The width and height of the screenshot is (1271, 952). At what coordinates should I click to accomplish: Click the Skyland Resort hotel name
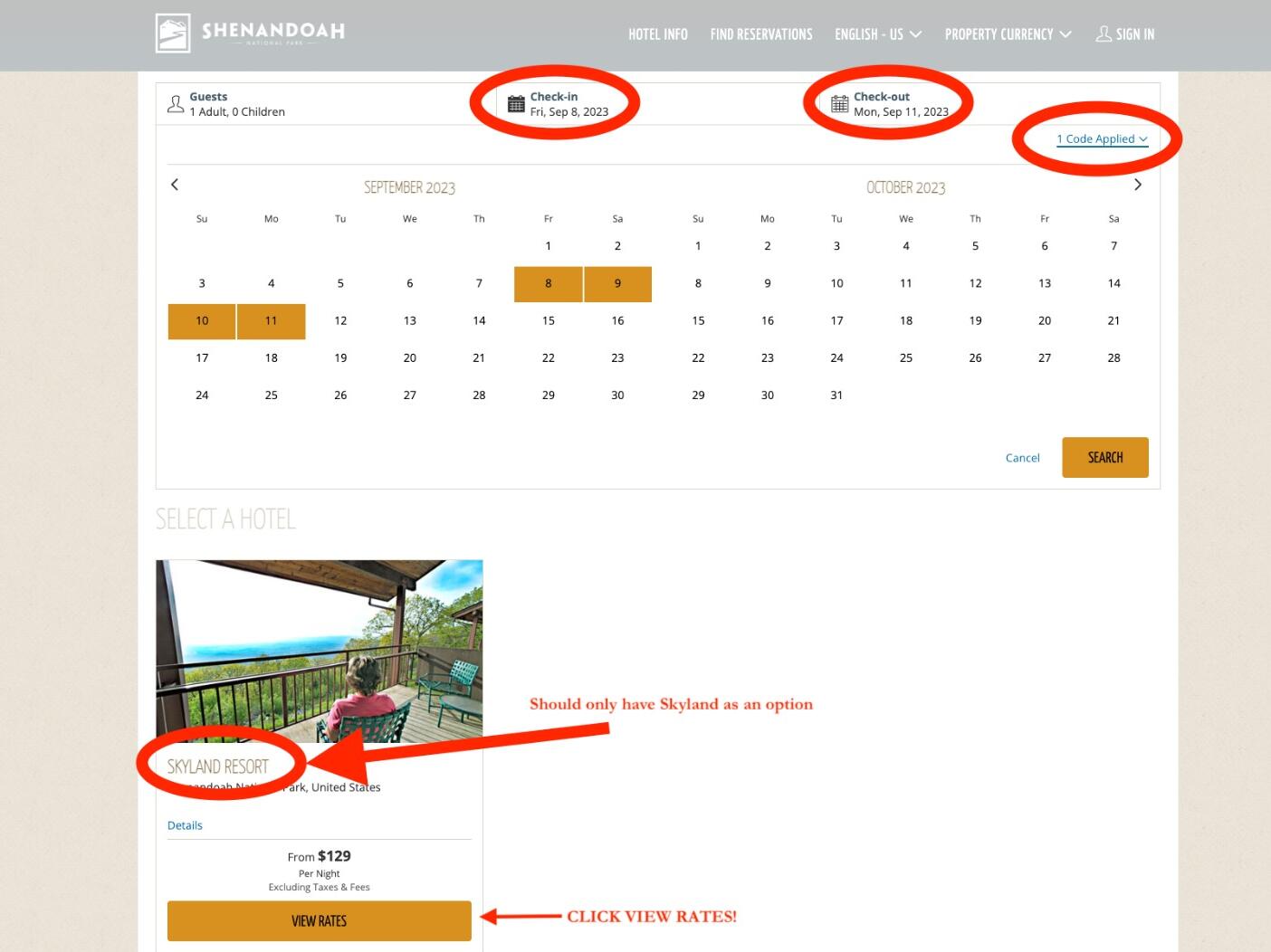pyautogui.click(x=218, y=766)
